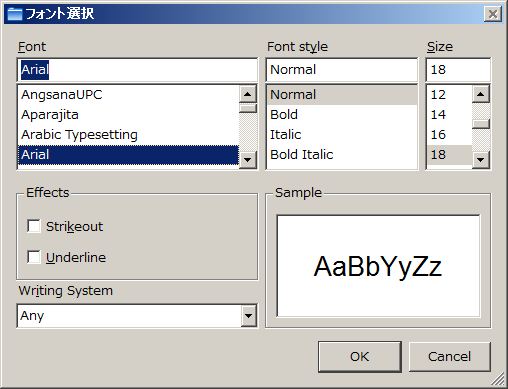
Task: Click the Cancel button
Action: 449,357
